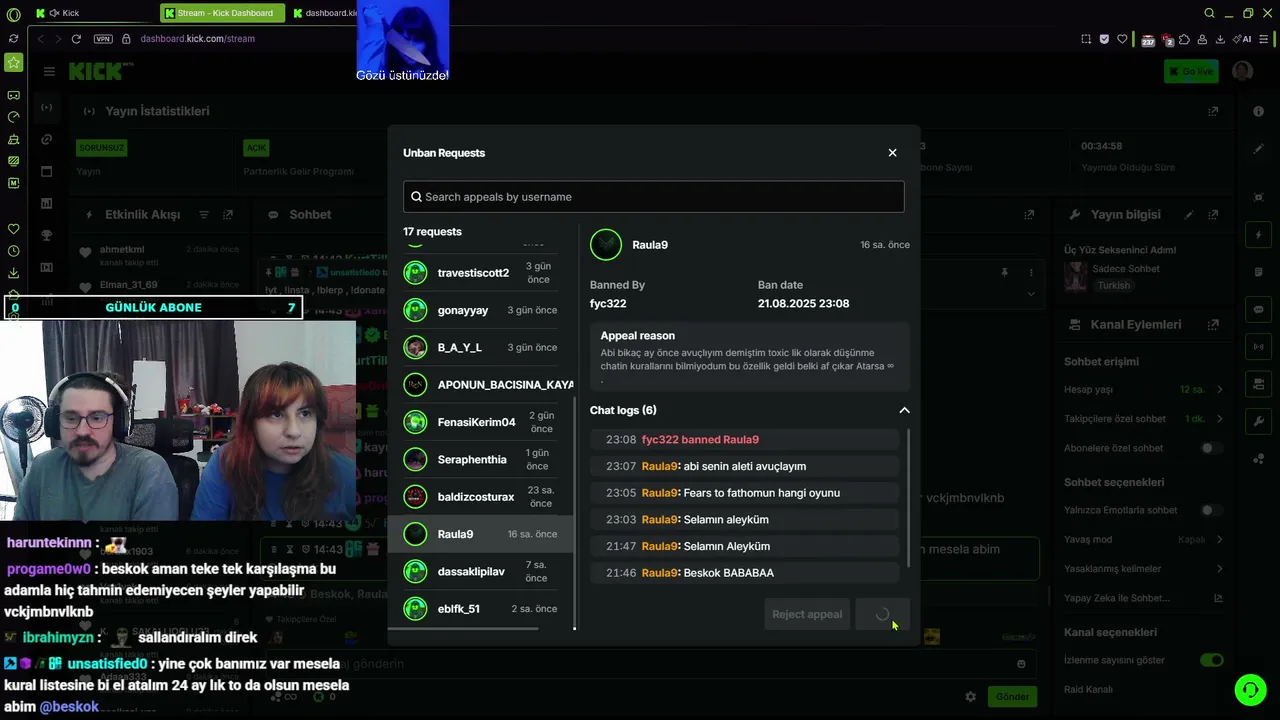The image size is (1280, 720).
Task: Search appeals by username field
Action: (654, 197)
